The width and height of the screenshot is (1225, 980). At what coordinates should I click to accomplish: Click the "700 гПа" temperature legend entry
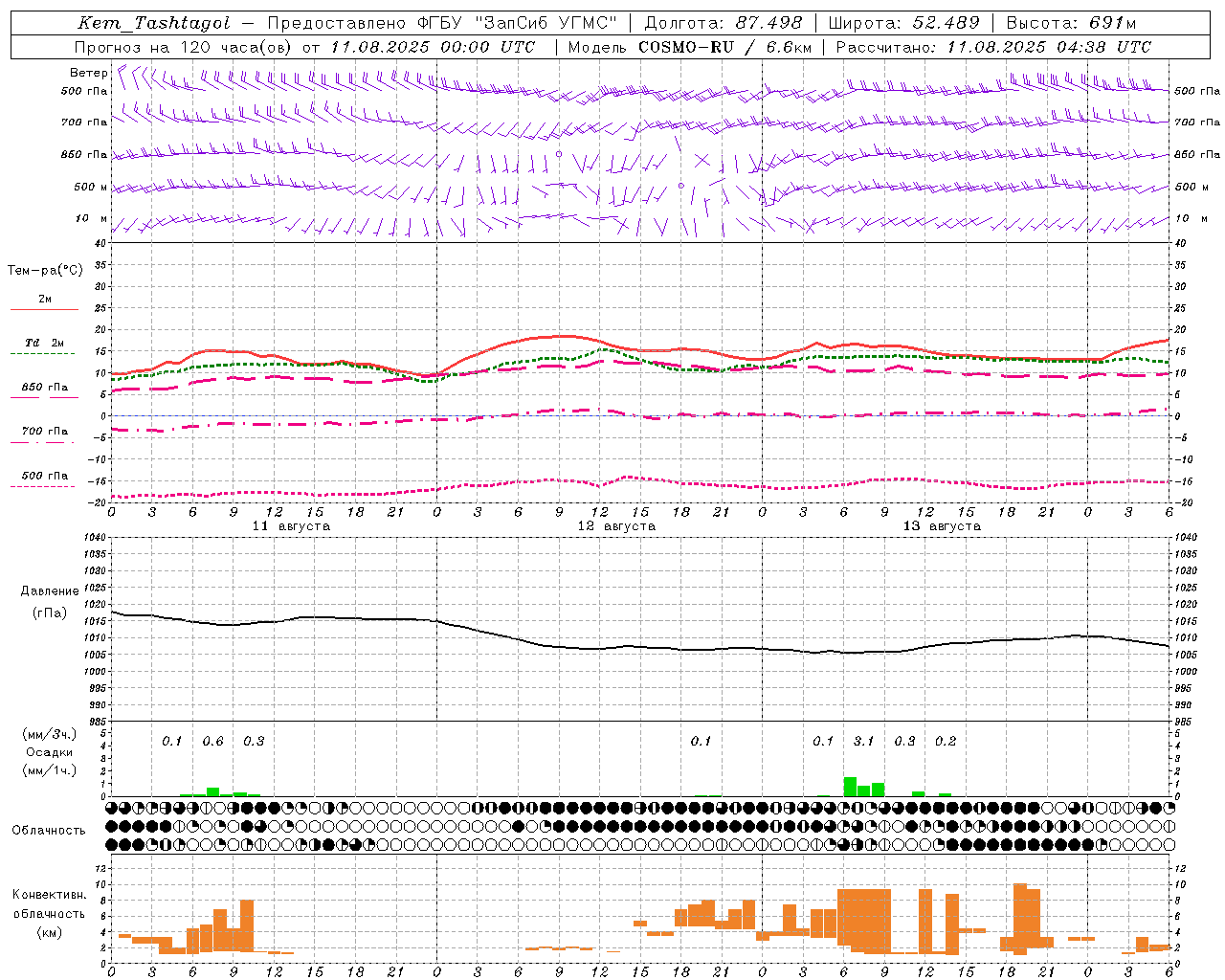pos(44,432)
